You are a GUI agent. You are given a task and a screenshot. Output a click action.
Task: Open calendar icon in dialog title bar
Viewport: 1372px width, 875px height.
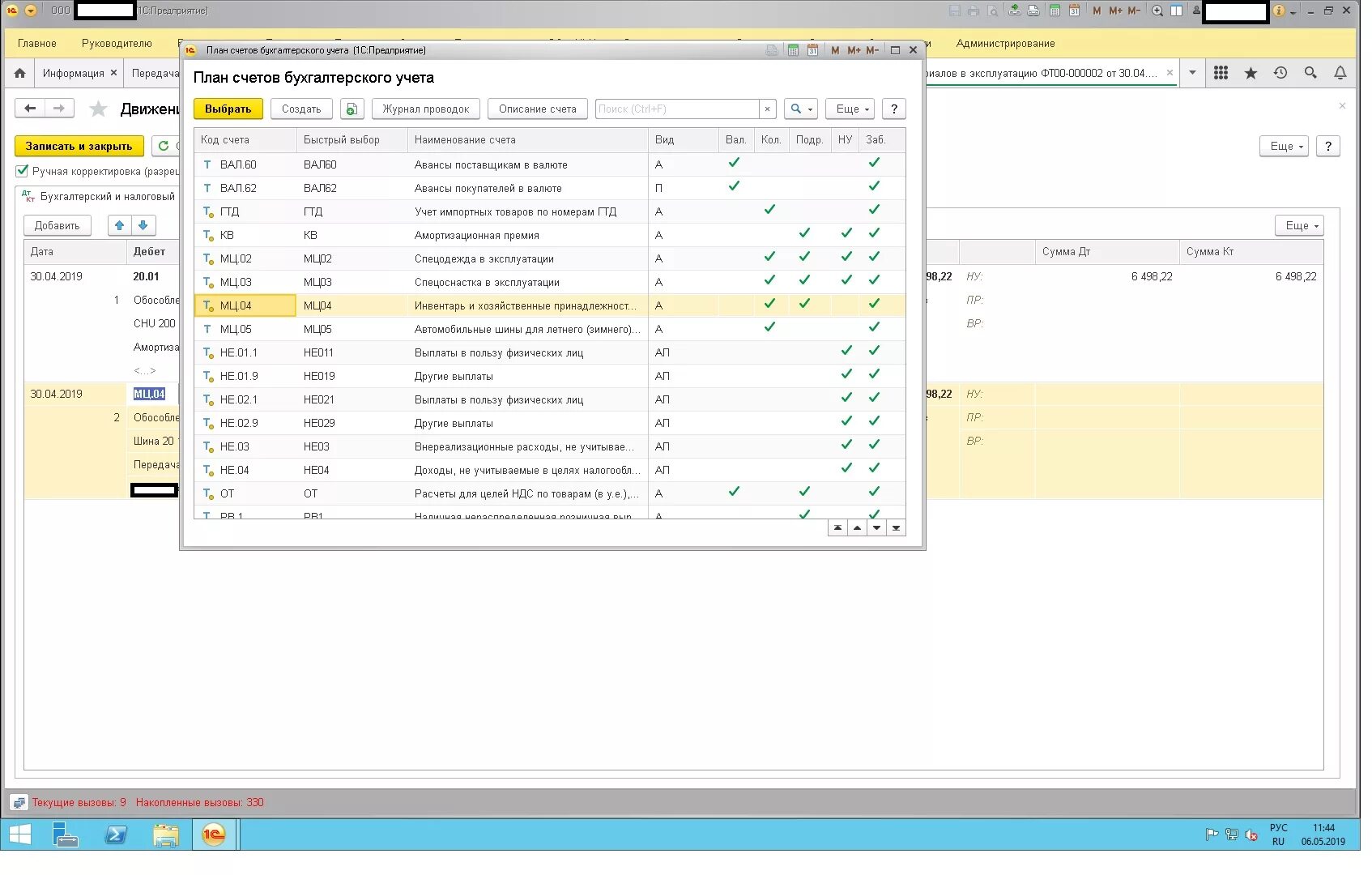812,50
